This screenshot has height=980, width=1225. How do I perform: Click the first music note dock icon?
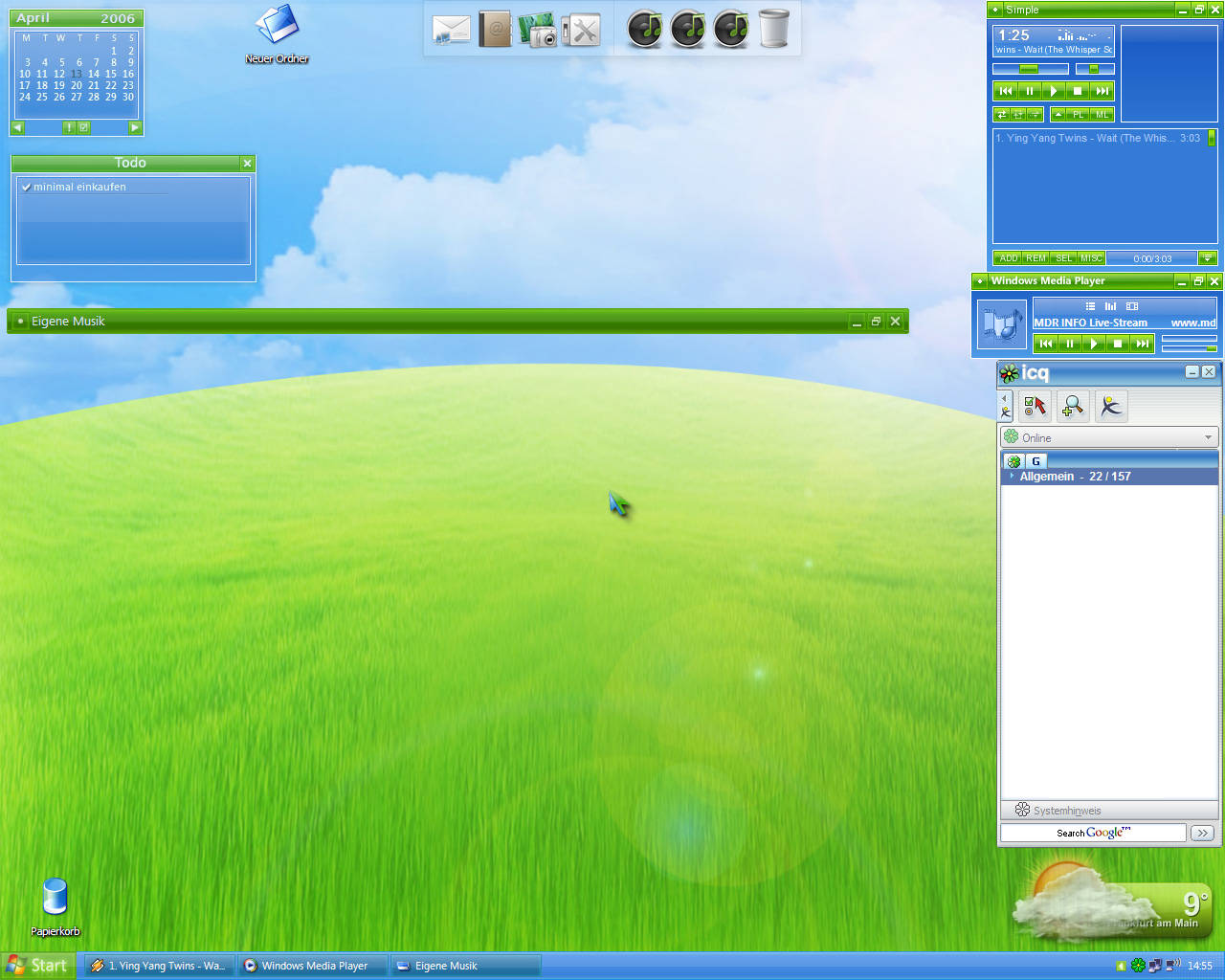[x=645, y=29]
